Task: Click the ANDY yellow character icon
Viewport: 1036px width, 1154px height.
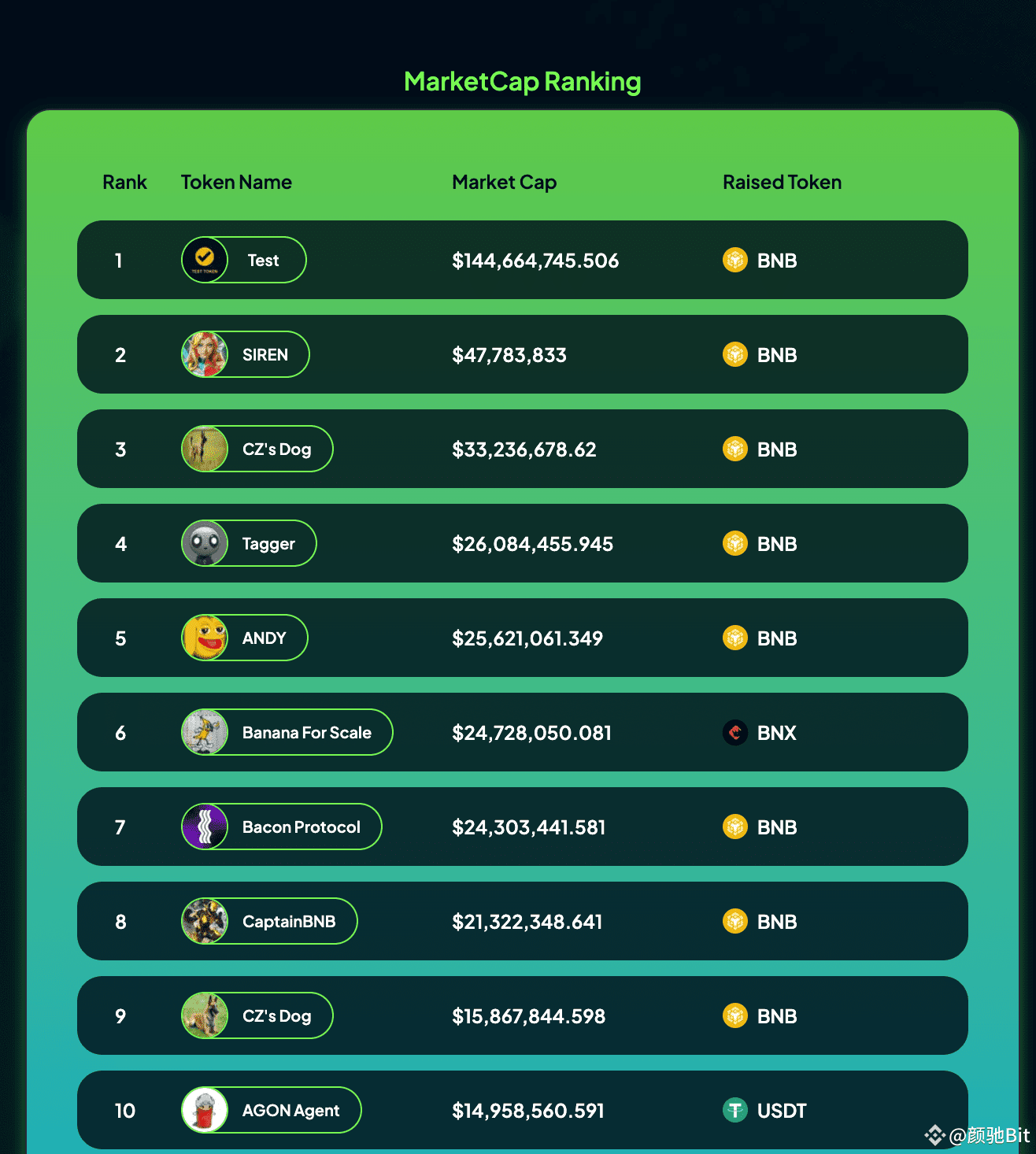Action: (x=205, y=638)
